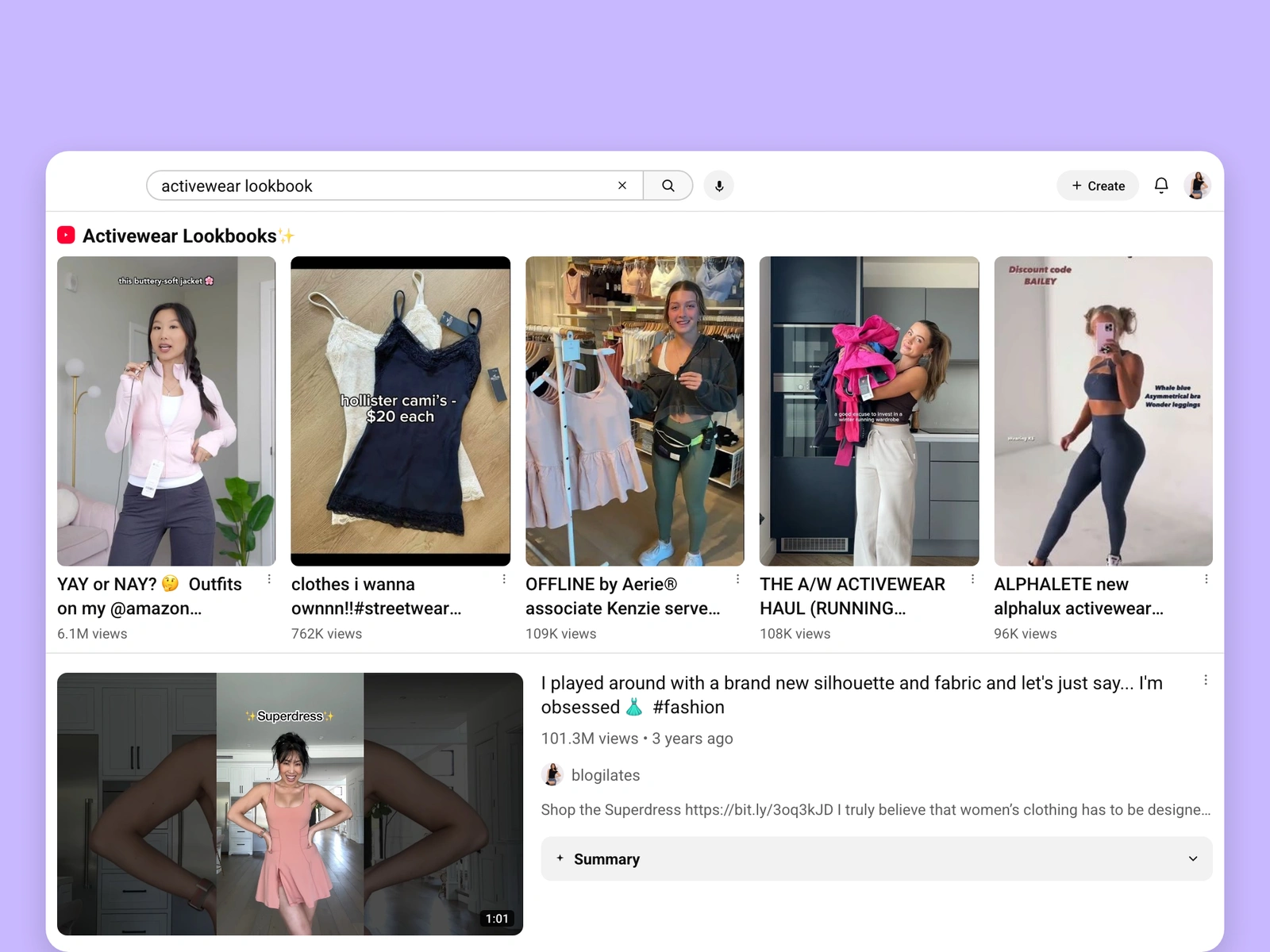1270x952 pixels.
Task: Open more options for 'ALPHALETE new alphalux' short
Action: click(x=1206, y=579)
